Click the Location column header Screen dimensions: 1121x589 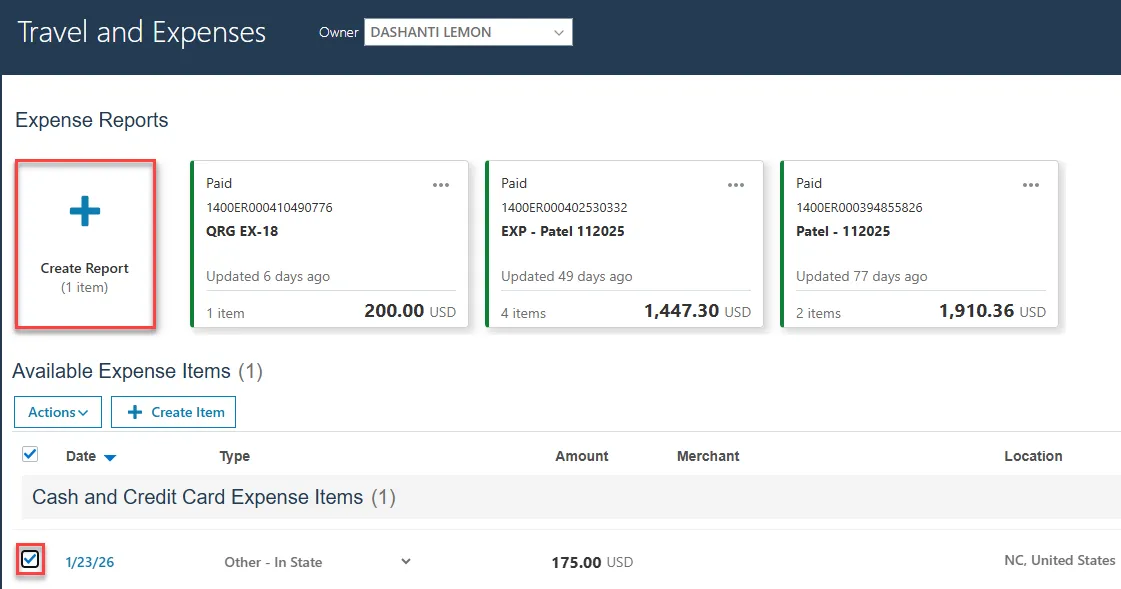1033,456
